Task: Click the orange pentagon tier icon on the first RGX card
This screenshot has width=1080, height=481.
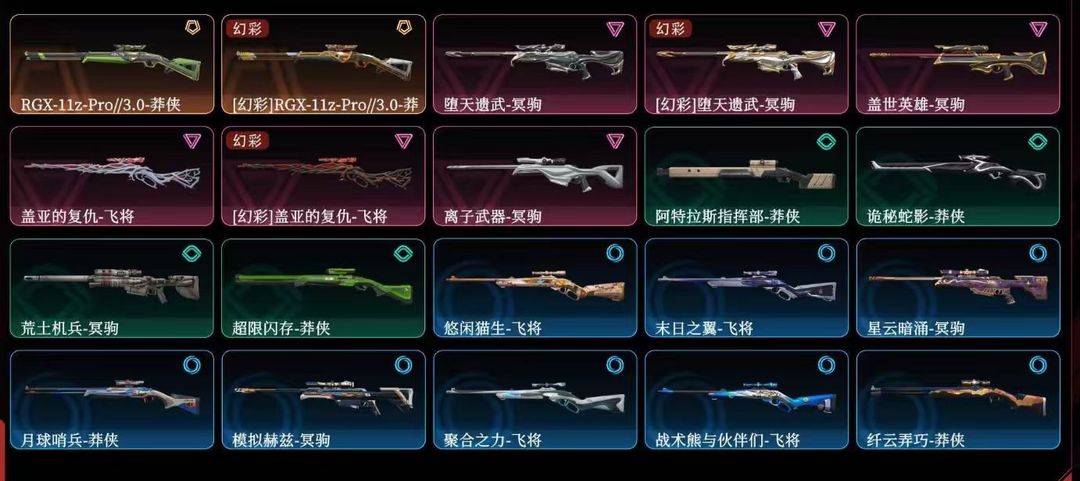Action: [193, 29]
